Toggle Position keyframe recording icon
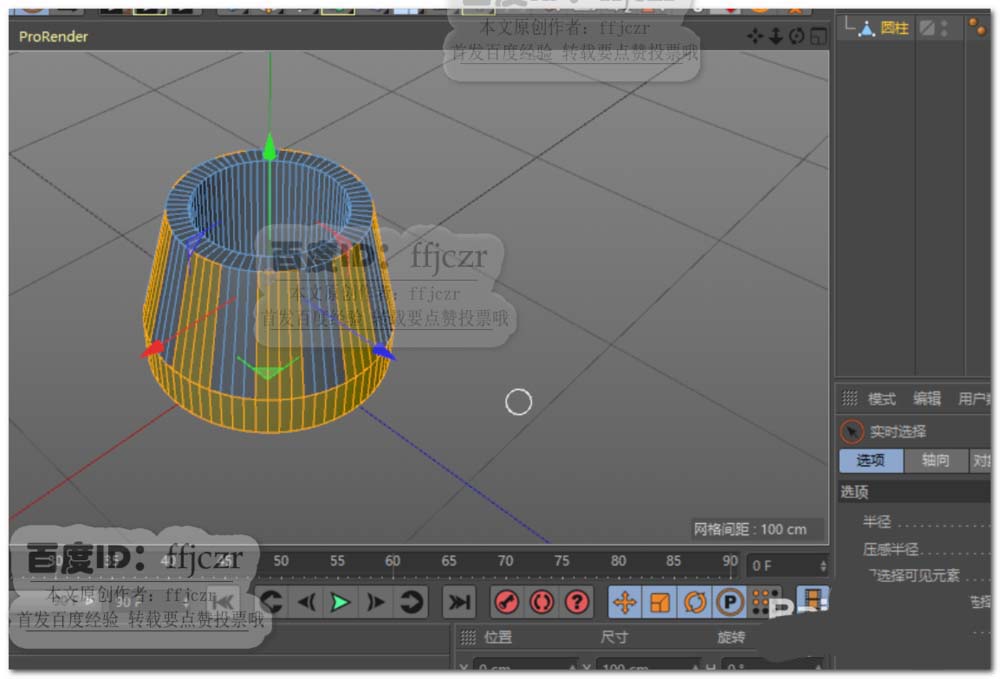The image size is (1000, 679). 625,602
